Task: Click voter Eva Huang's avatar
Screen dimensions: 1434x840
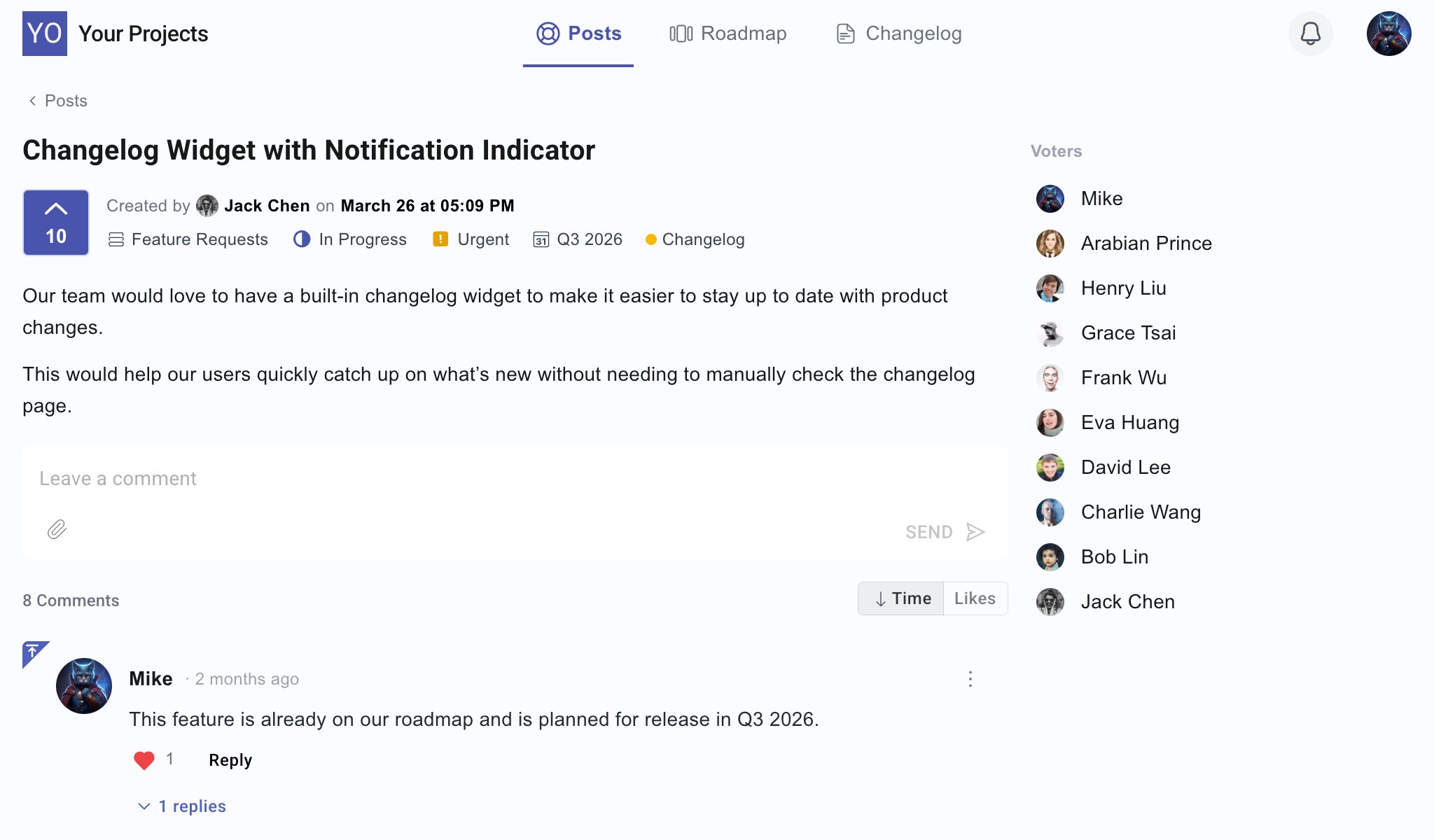Action: pyautogui.click(x=1050, y=423)
